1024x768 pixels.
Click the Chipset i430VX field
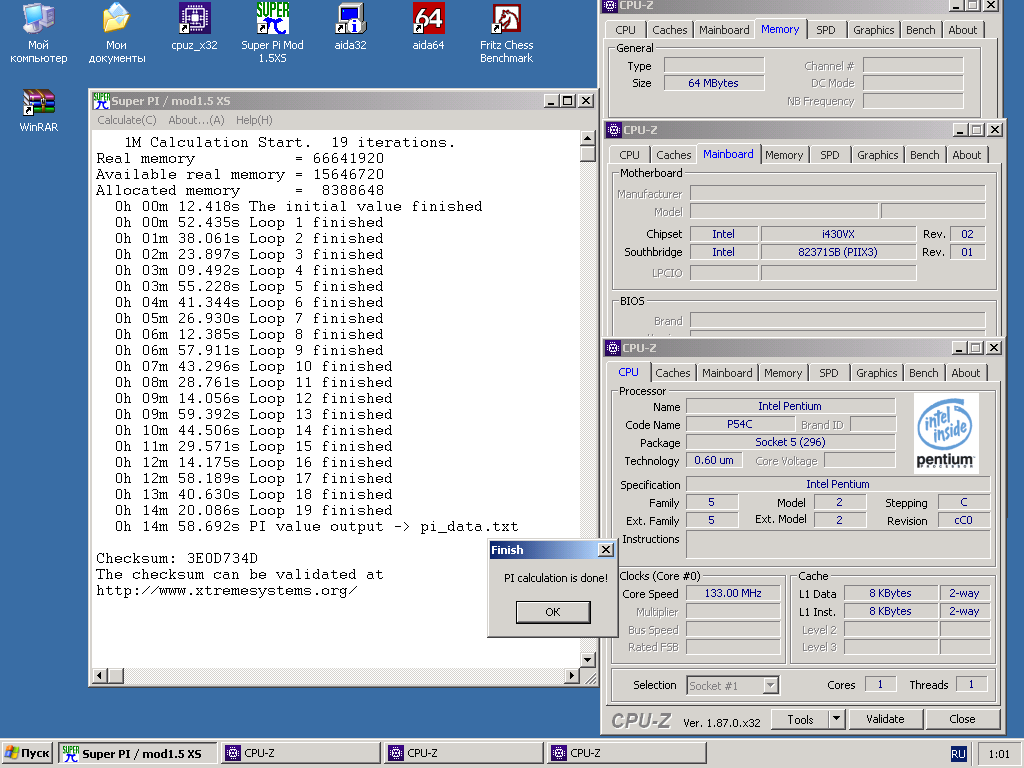click(838, 234)
